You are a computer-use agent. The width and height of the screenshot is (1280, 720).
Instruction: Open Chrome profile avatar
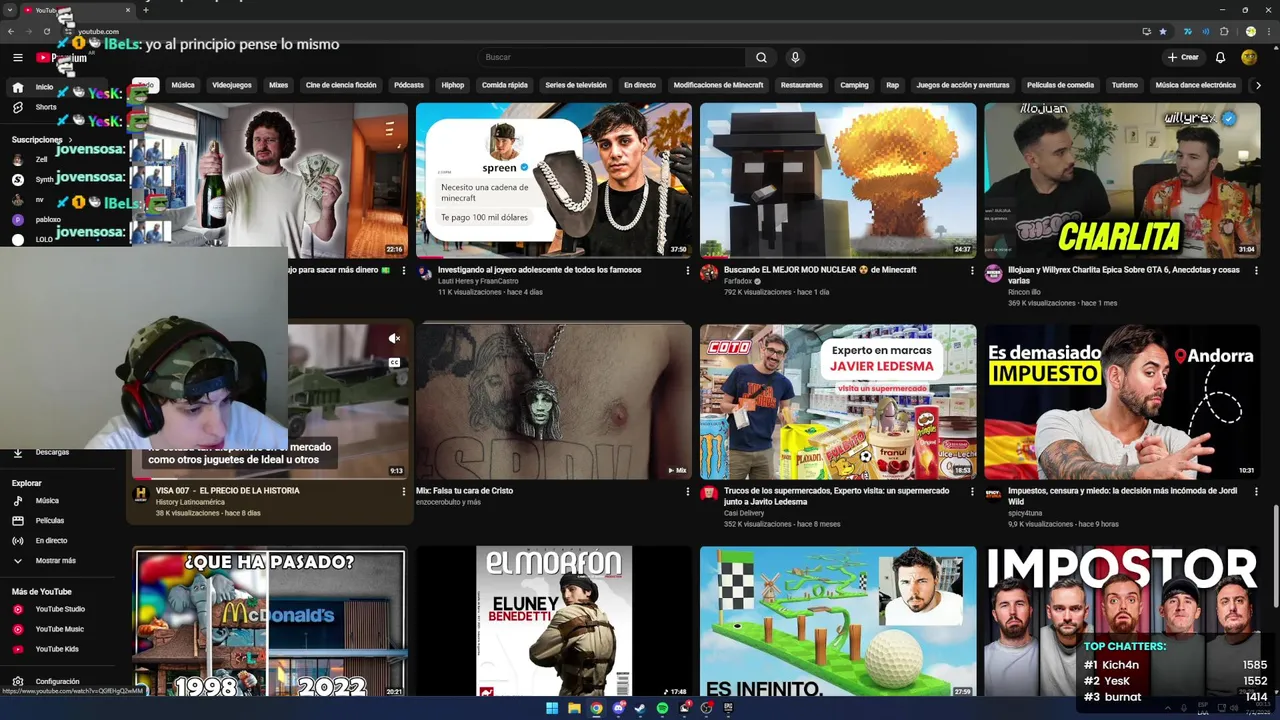tap(1251, 31)
